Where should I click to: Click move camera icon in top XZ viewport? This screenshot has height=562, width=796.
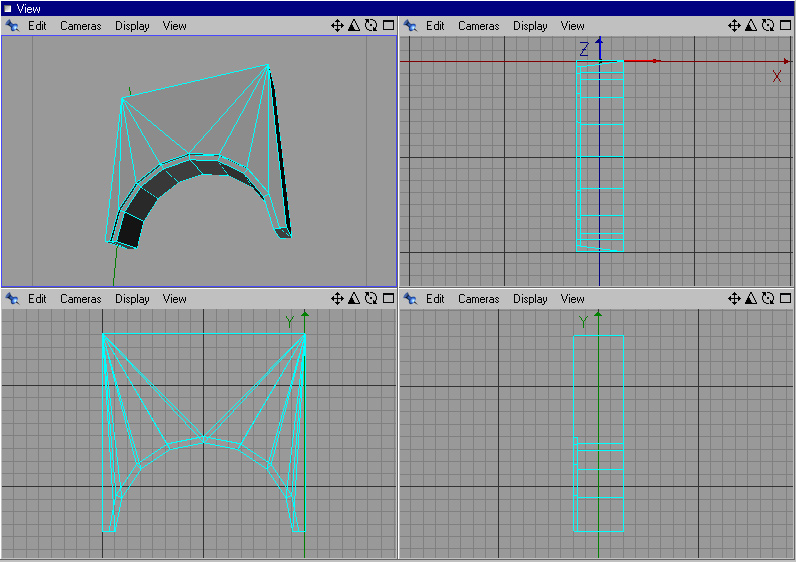click(734, 25)
